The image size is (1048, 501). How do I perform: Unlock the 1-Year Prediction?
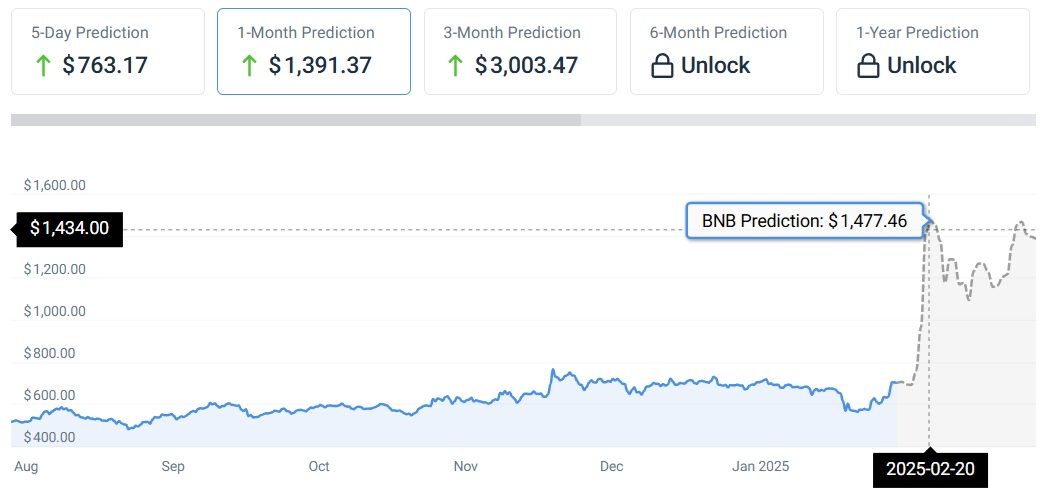coord(921,66)
